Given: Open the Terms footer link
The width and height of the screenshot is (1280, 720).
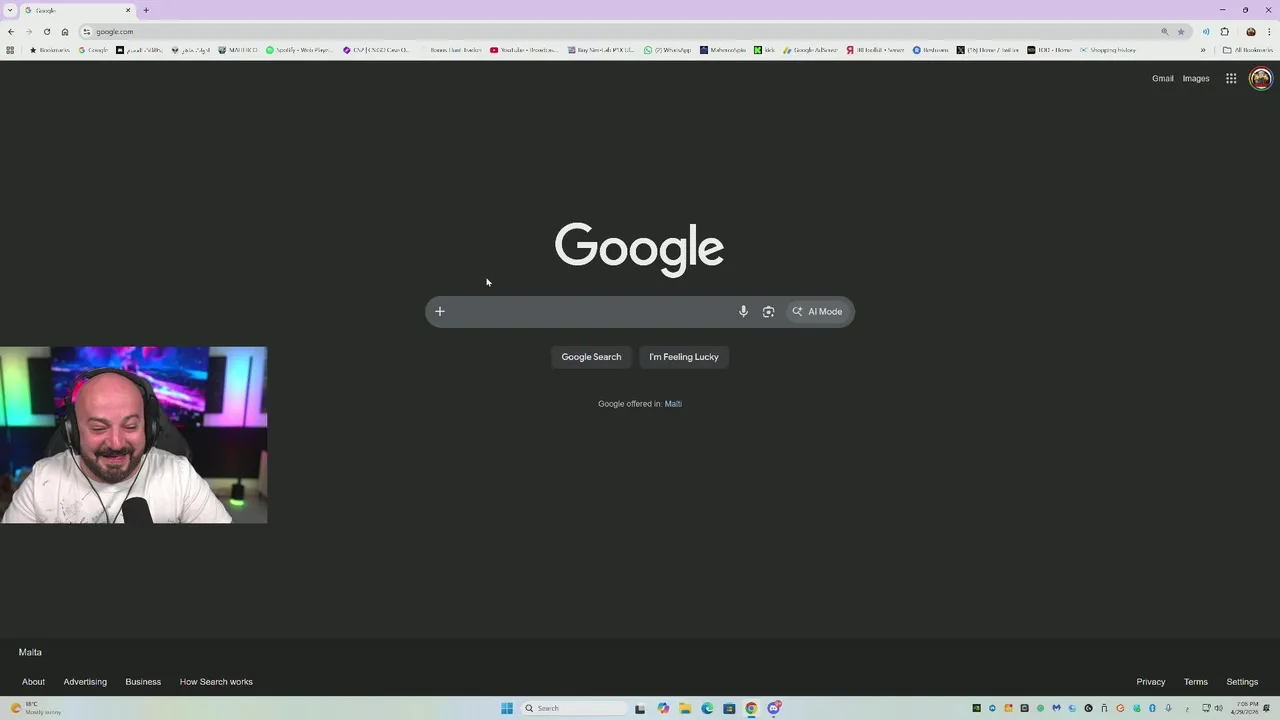Looking at the screenshot, I should pos(1195,682).
